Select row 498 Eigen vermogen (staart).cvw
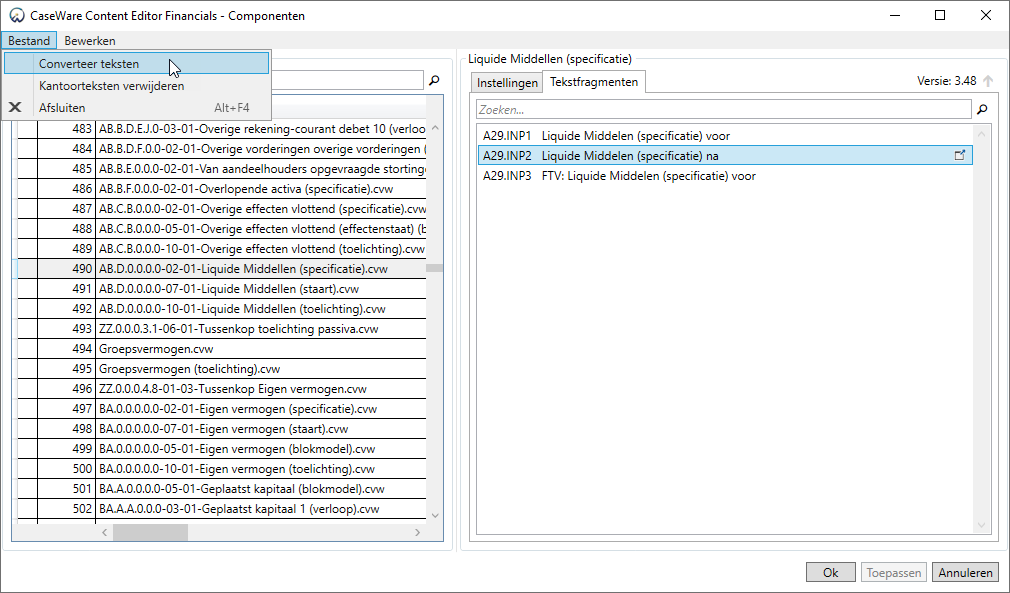Viewport: 1010px width, 593px height. click(x=222, y=428)
